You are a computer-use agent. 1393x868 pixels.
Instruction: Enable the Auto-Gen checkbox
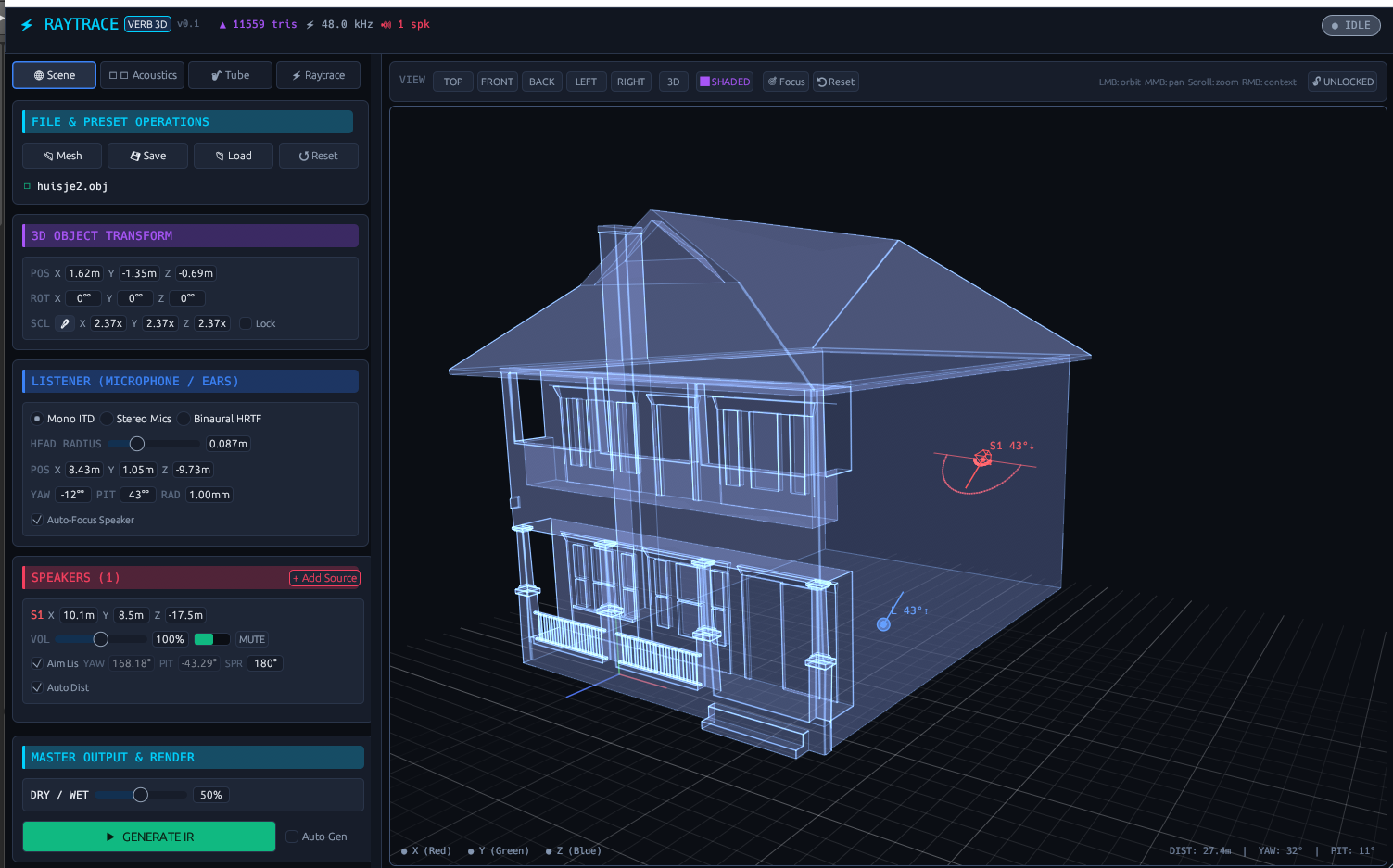[292, 837]
